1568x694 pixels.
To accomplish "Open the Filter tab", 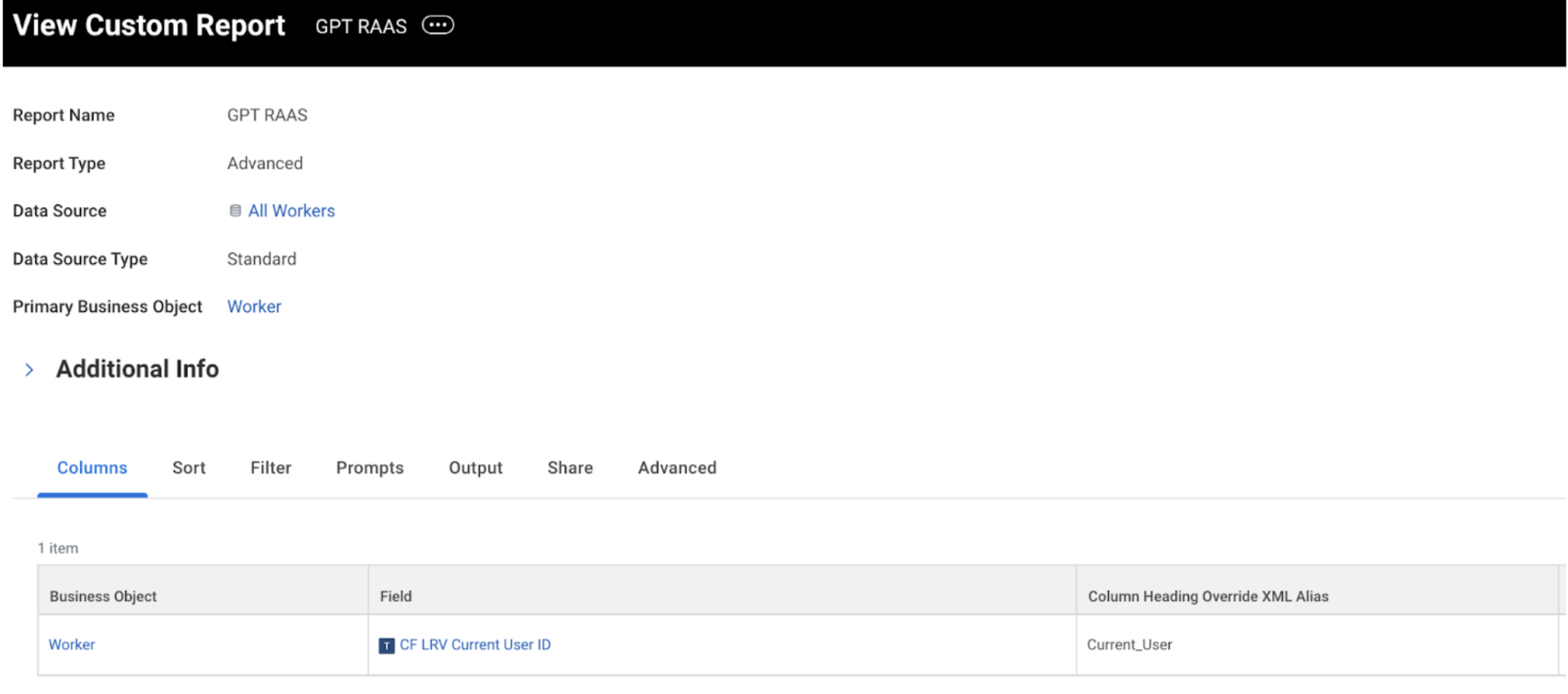I will [271, 467].
